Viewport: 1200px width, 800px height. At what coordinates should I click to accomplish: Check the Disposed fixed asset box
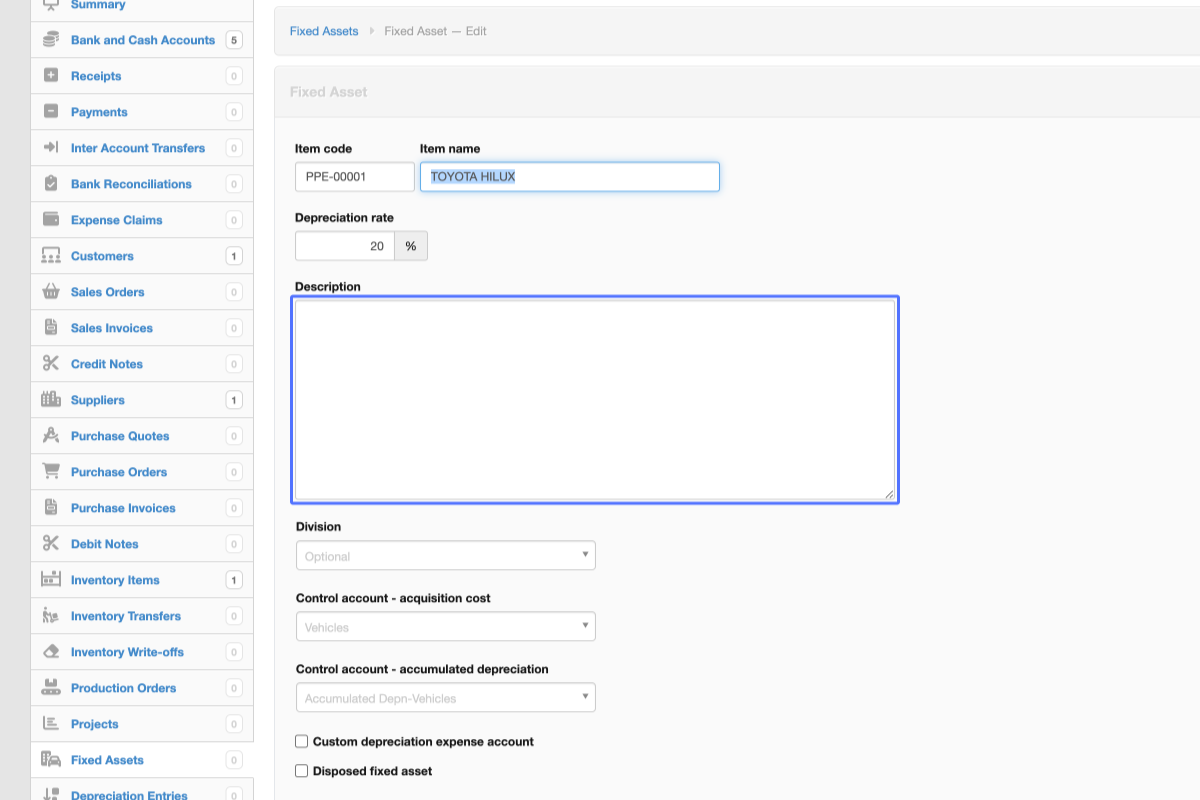[302, 772]
